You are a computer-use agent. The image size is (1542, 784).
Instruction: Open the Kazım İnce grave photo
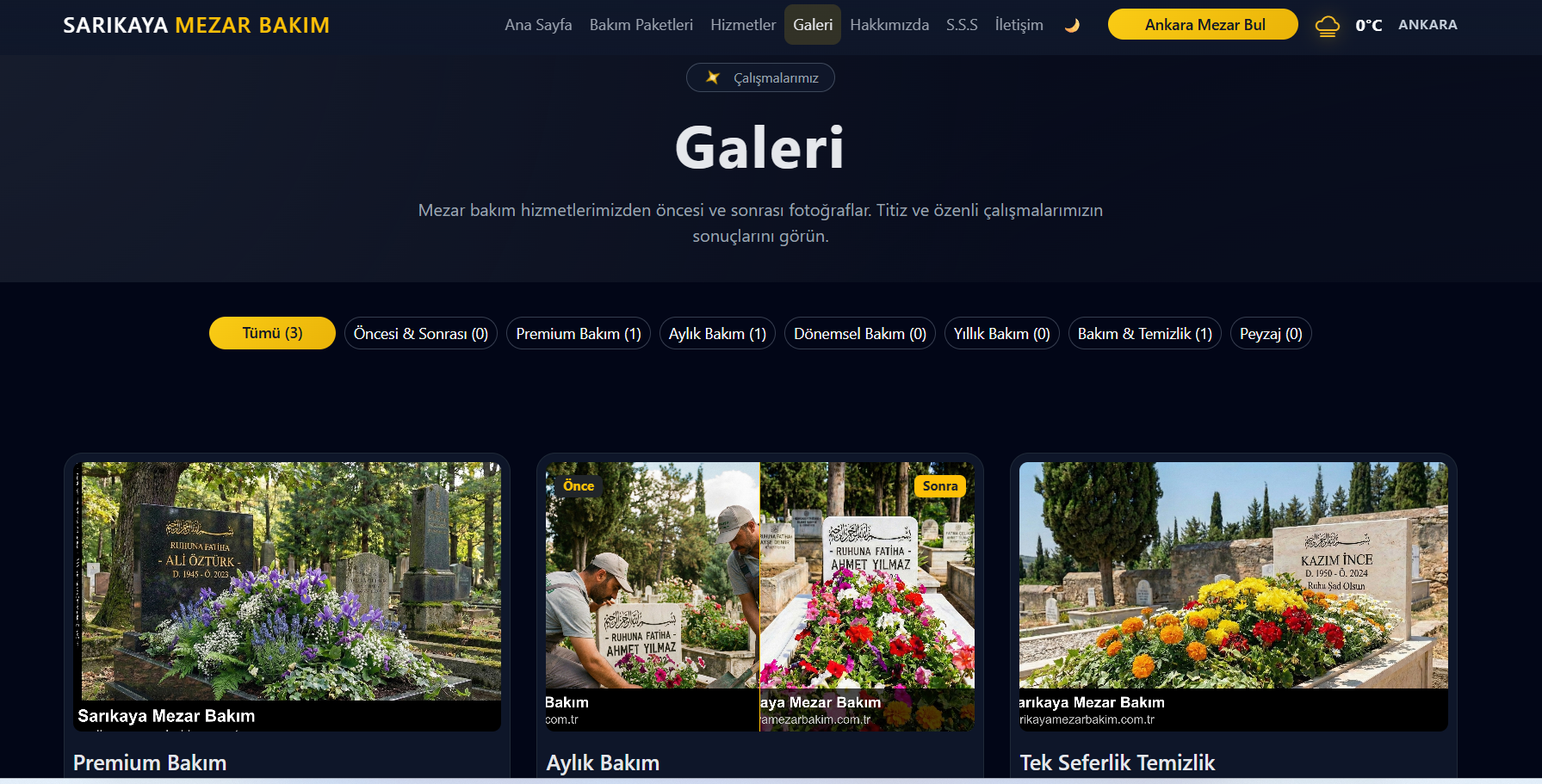pos(1233,575)
